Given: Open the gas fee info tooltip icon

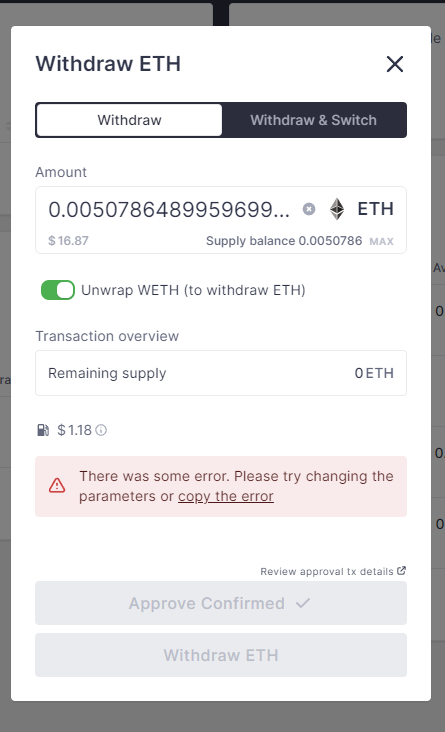Looking at the screenshot, I should [x=101, y=430].
